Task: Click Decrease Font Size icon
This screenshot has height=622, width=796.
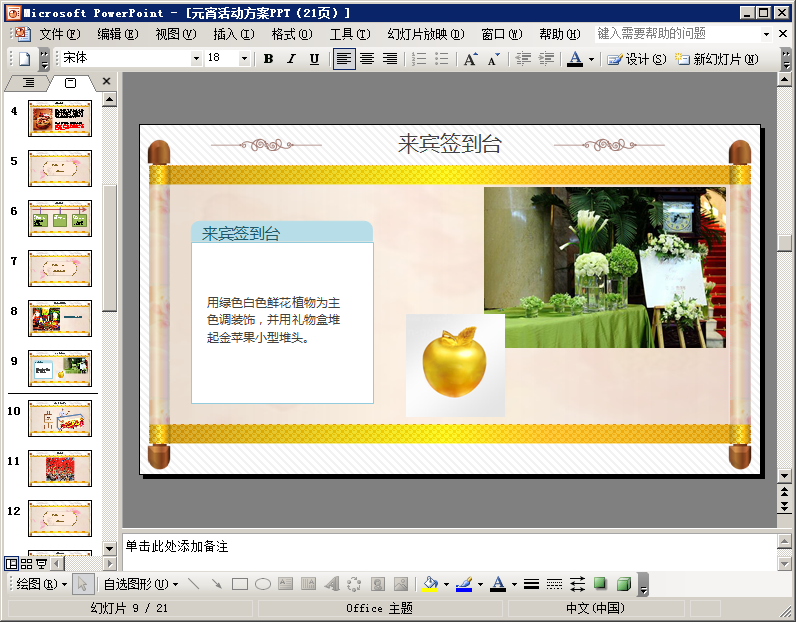Action: click(493, 59)
